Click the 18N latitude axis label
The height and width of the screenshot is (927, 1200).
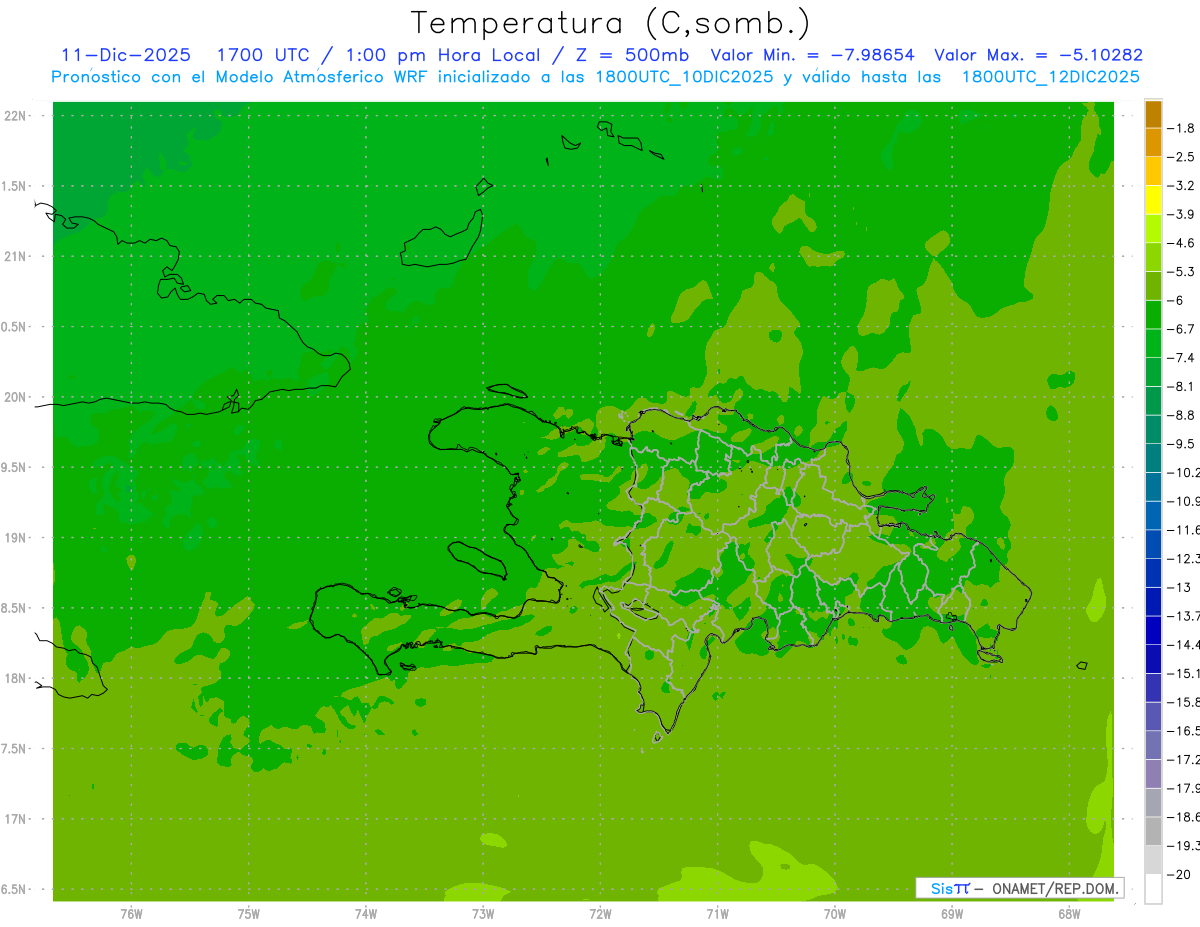(x=15, y=679)
